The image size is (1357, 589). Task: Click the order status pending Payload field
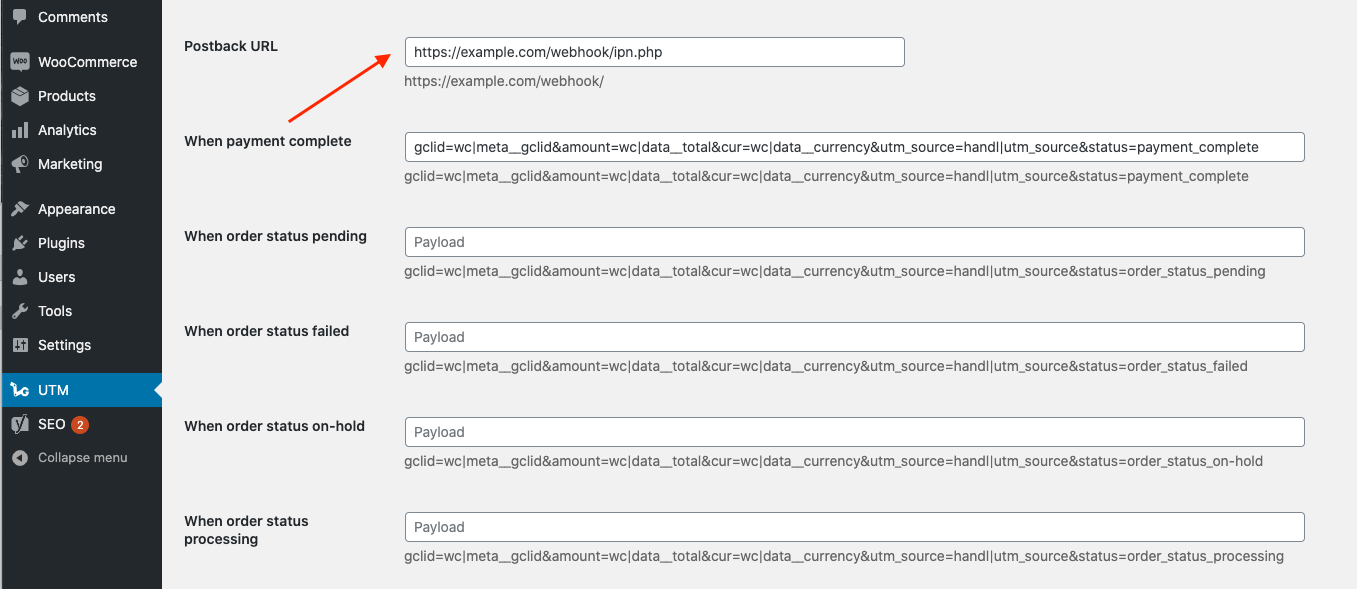tap(854, 242)
